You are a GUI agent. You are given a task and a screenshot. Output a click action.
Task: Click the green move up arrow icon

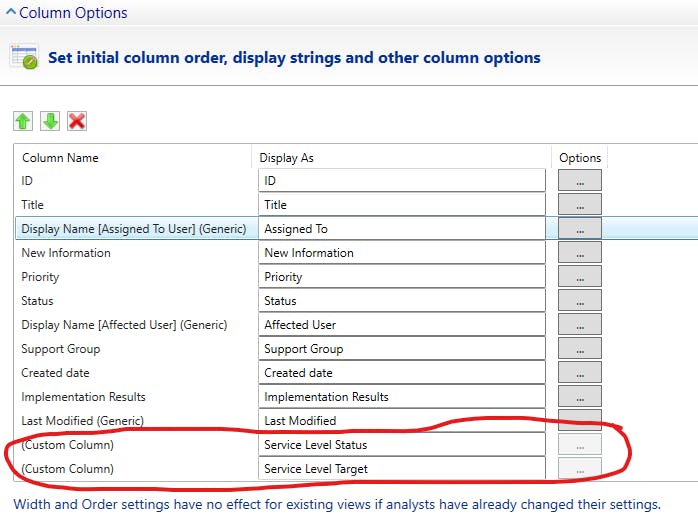pyautogui.click(x=23, y=121)
